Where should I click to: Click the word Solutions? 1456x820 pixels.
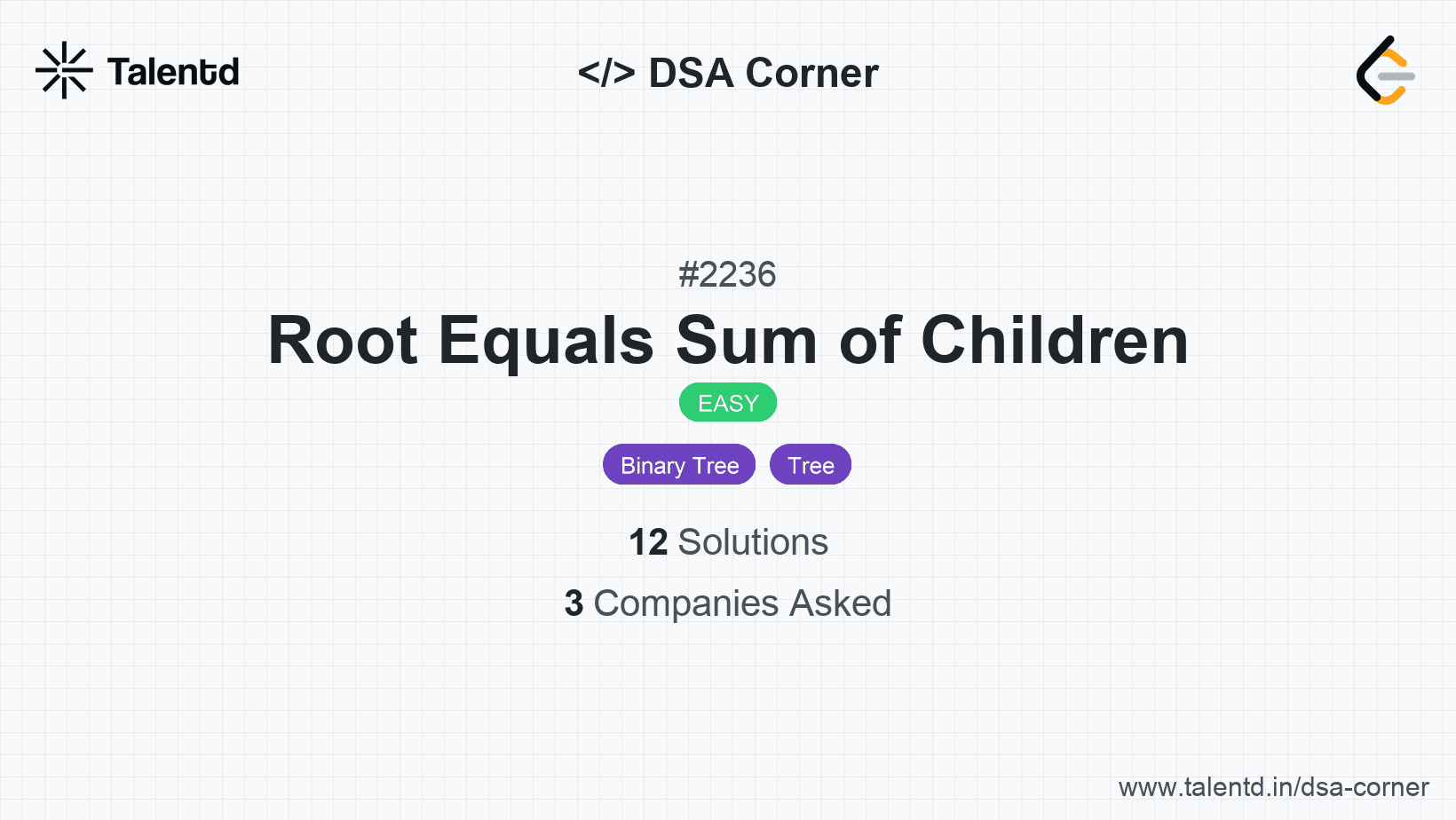pyautogui.click(x=753, y=542)
